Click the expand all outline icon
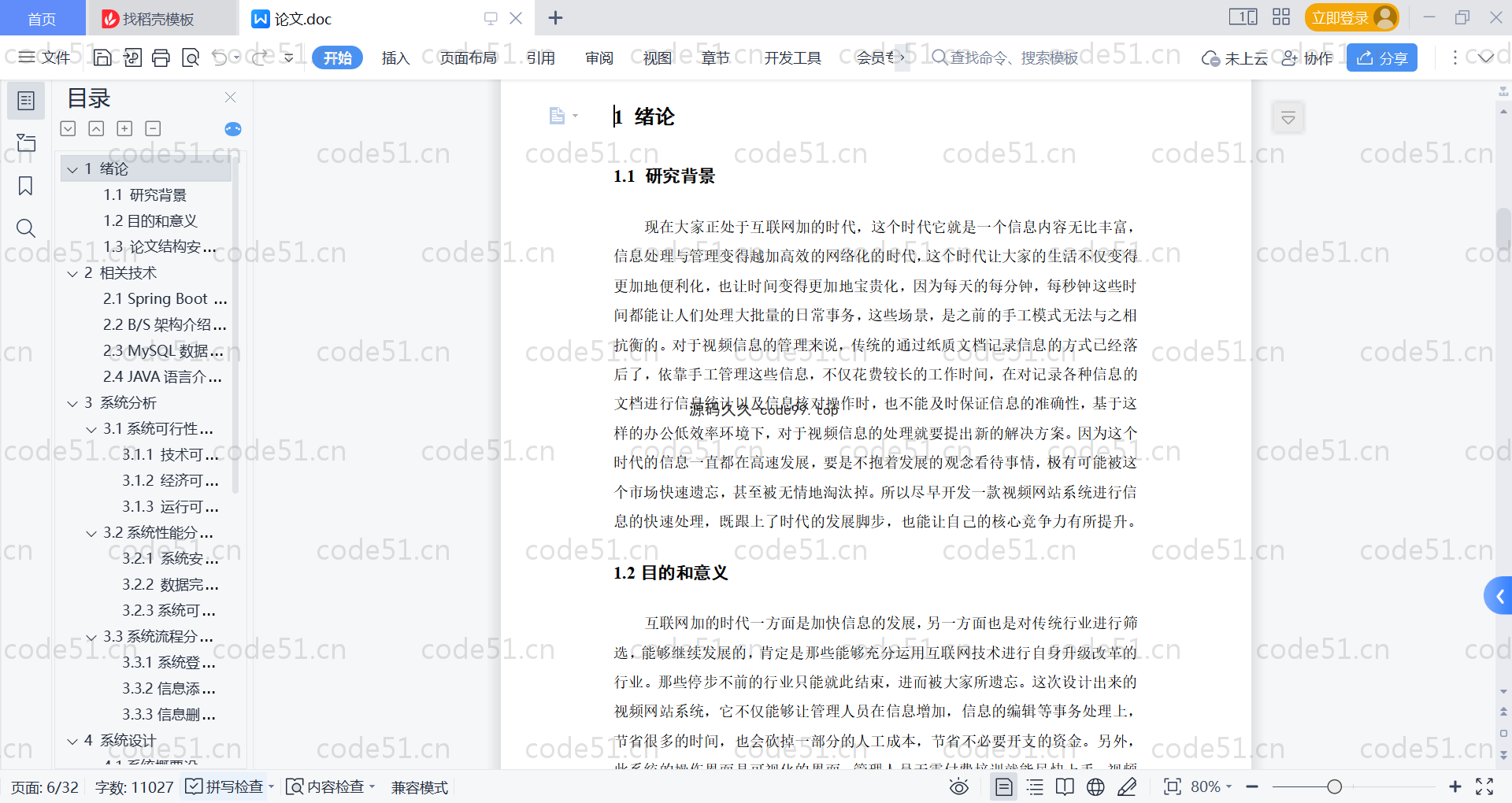The image size is (1512, 803). click(69, 128)
